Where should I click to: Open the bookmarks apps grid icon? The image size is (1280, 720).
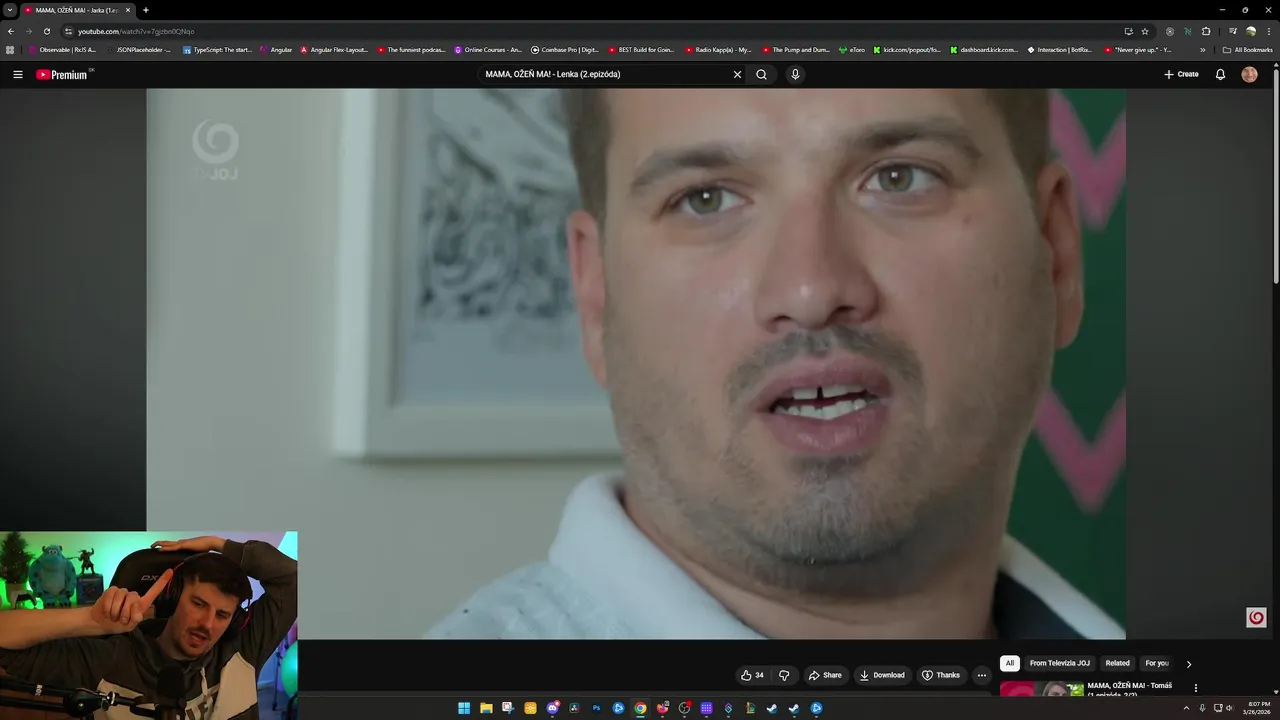point(11,49)
